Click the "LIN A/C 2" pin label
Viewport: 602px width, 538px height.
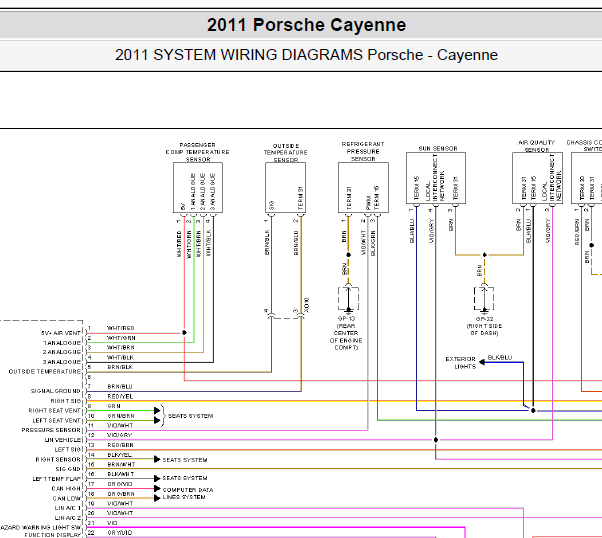tap(68, 518)
